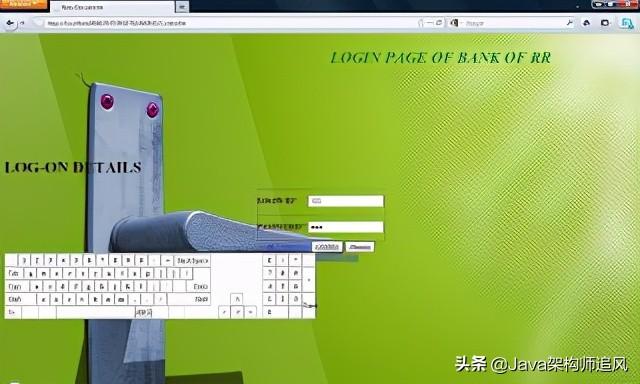
Task: Click the browser forward arrow
Action: [22, 23]
